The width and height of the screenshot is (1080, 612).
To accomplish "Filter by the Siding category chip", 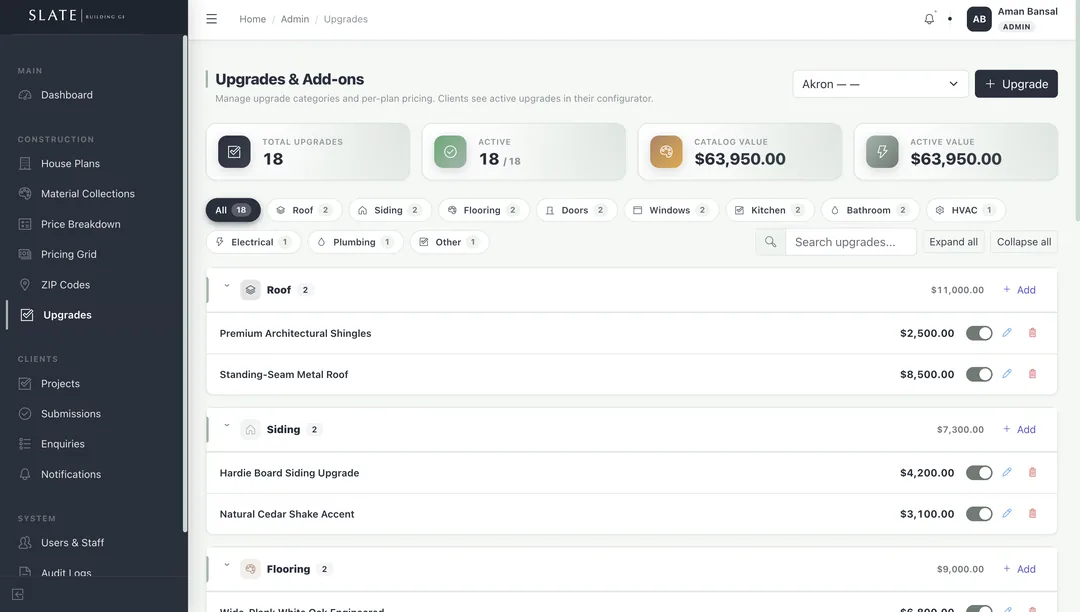I will point(390,210).
